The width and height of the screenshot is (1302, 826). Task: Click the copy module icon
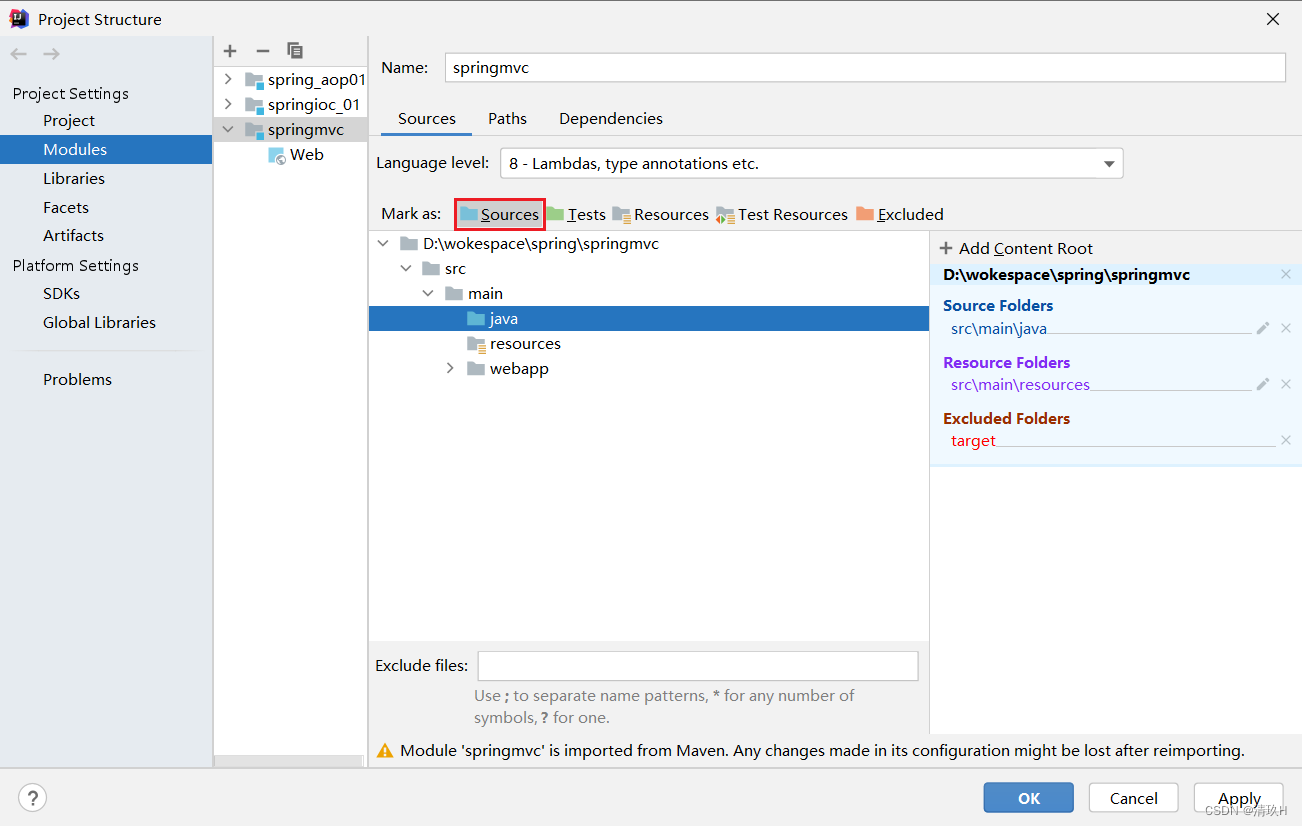[295, 50]
